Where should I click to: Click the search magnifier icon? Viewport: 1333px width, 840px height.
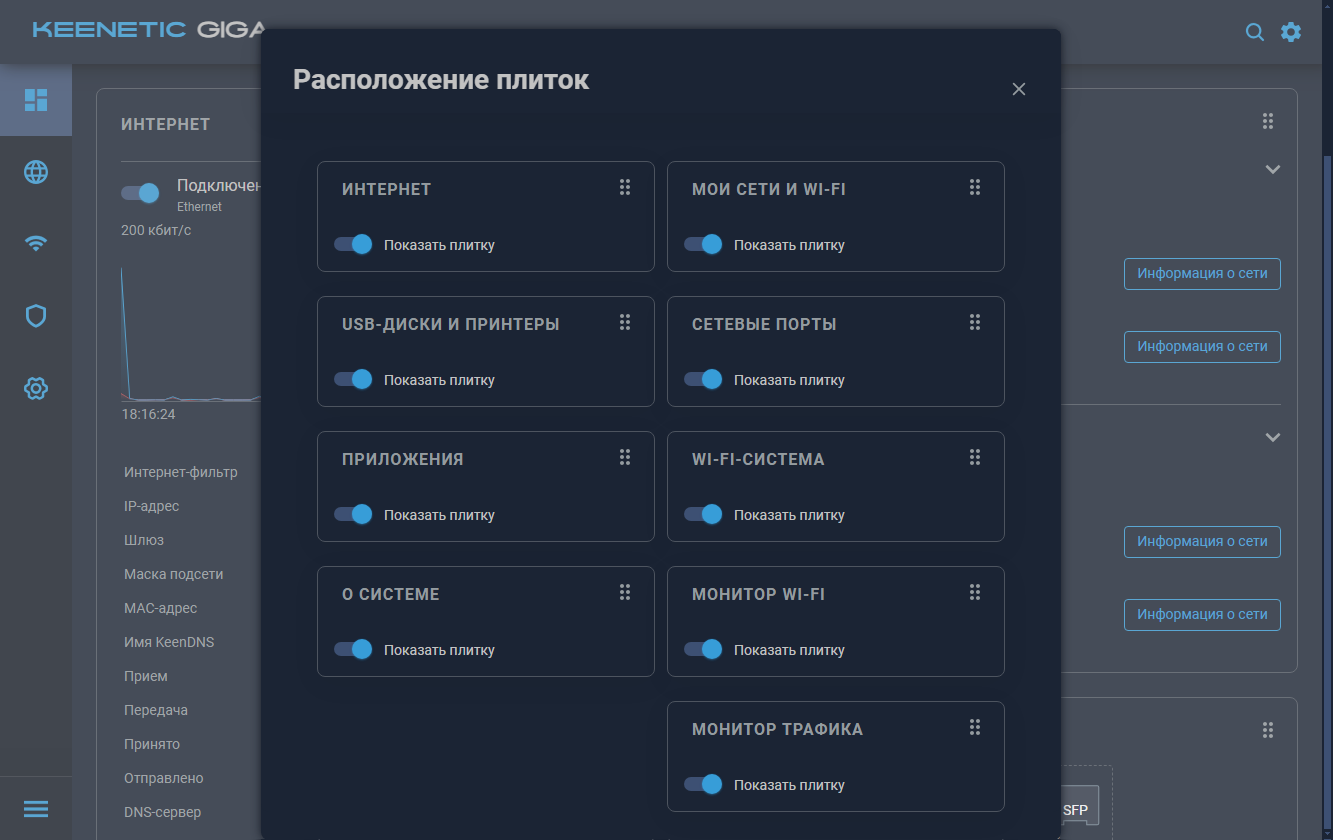pyautogui.click(x=1254, y=32)
